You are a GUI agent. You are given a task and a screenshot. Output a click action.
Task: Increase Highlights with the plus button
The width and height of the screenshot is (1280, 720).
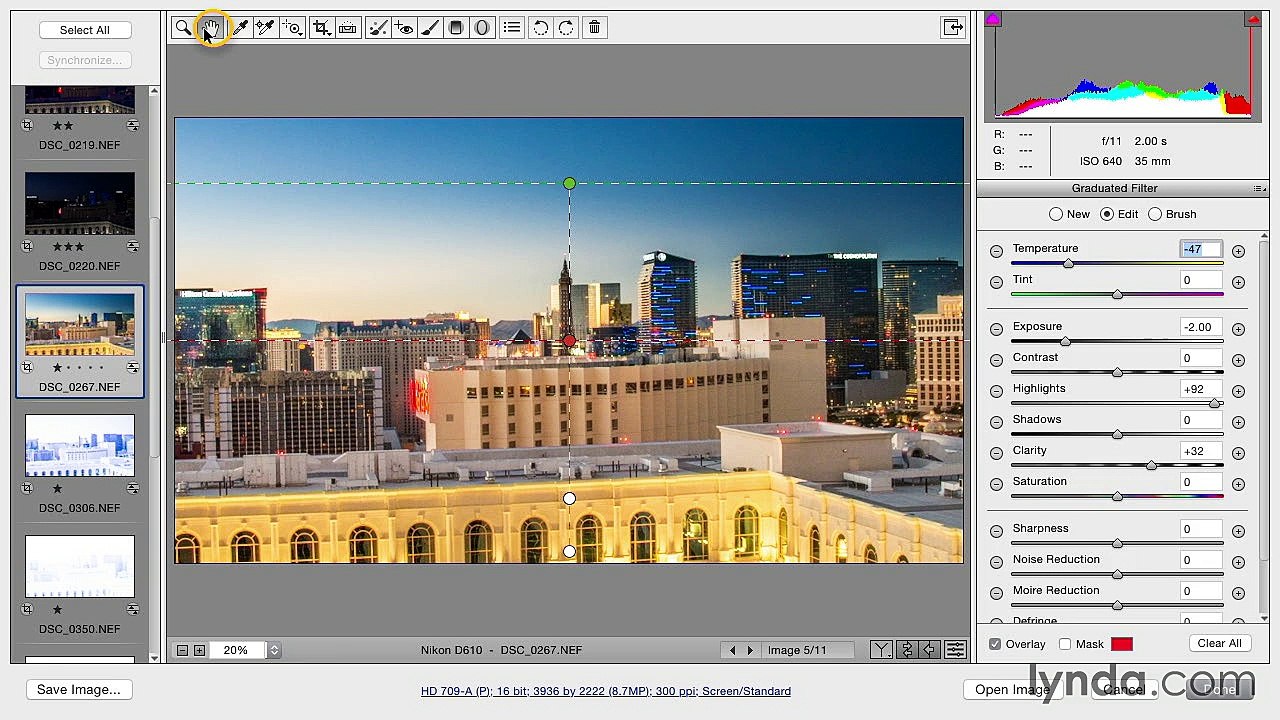point(1238,392)
